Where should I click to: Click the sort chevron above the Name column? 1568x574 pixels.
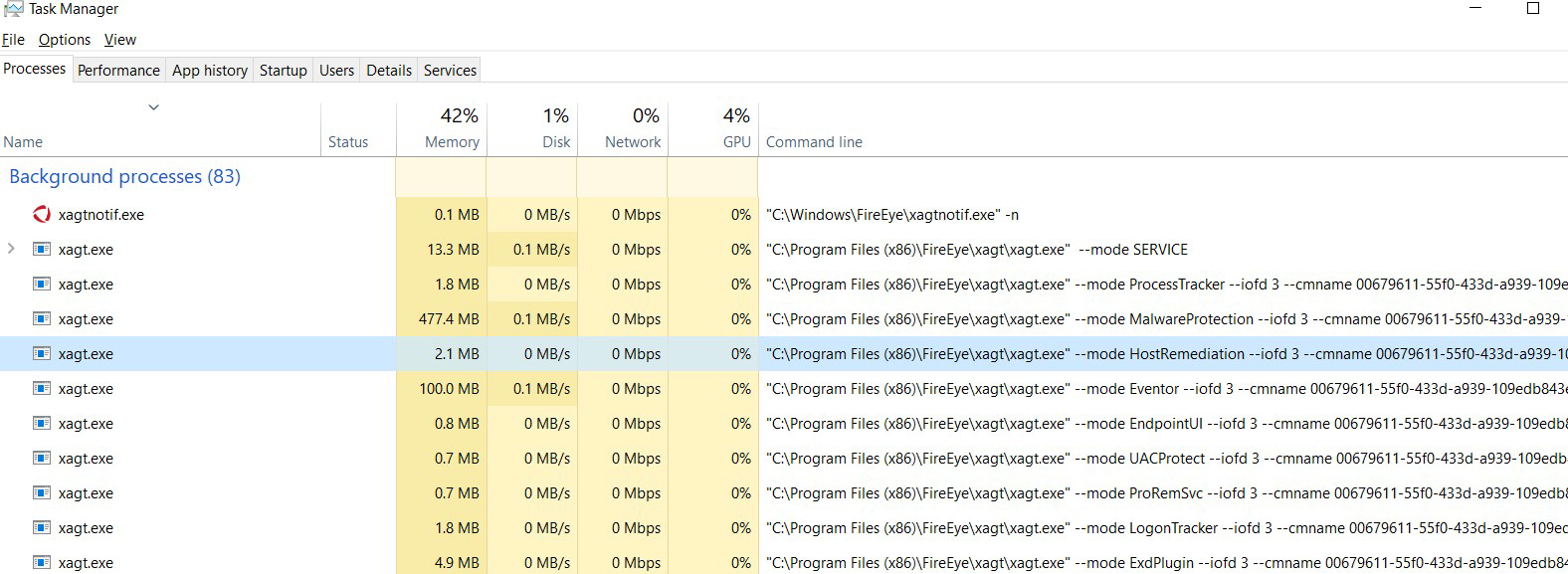click(x=154, y=107)
